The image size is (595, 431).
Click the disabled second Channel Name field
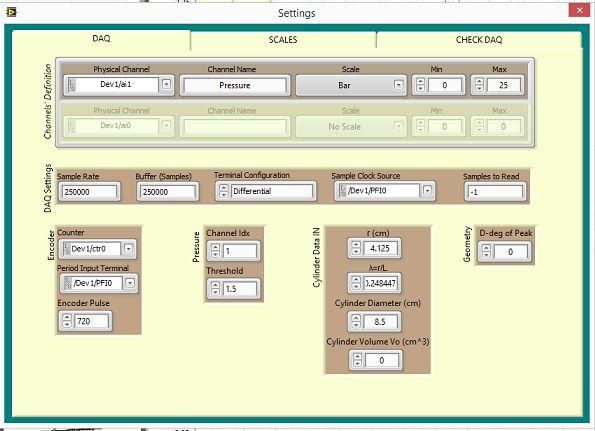(235, 126)
